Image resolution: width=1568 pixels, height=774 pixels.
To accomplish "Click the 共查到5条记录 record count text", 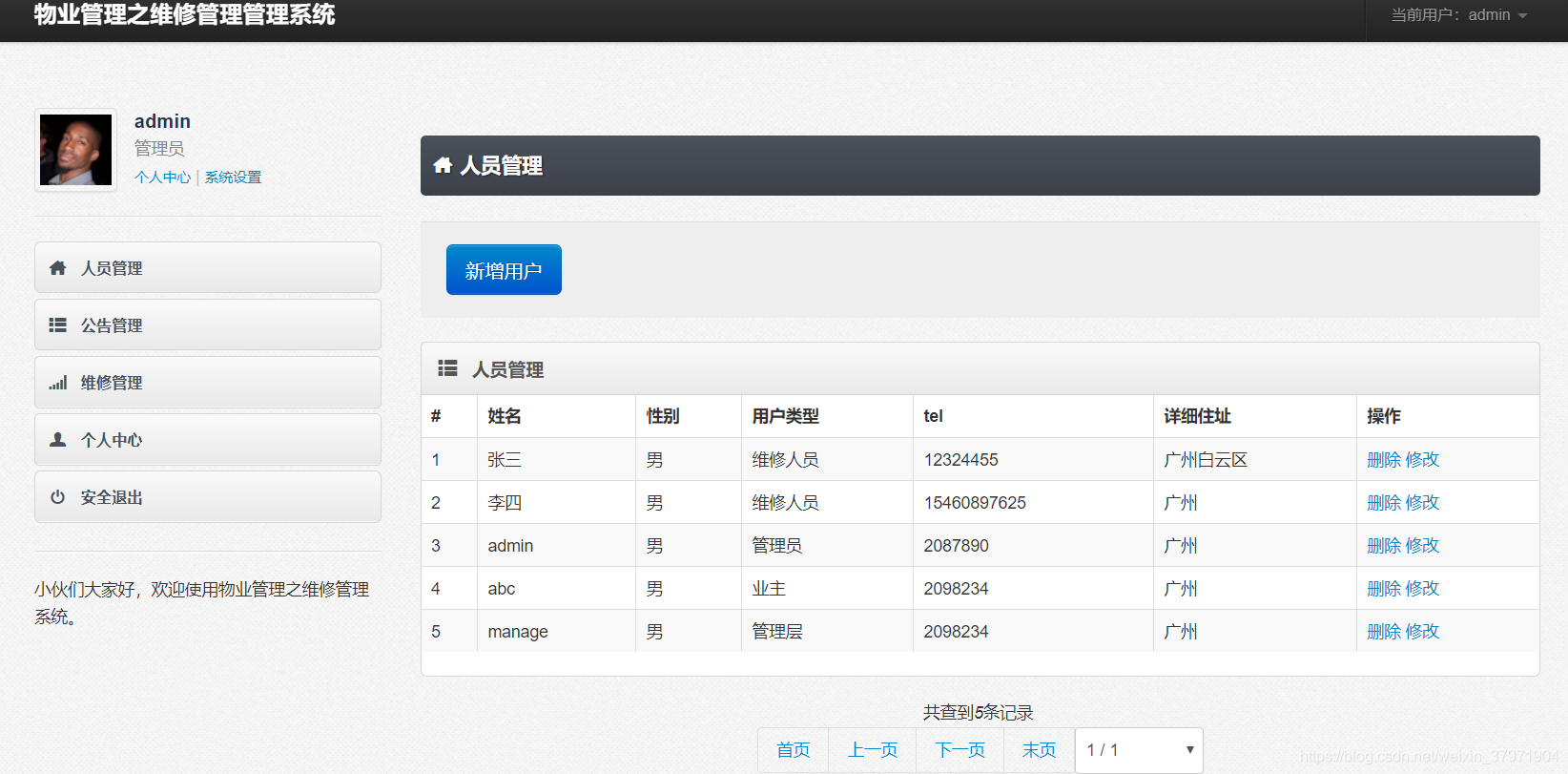I will (979, 712).
